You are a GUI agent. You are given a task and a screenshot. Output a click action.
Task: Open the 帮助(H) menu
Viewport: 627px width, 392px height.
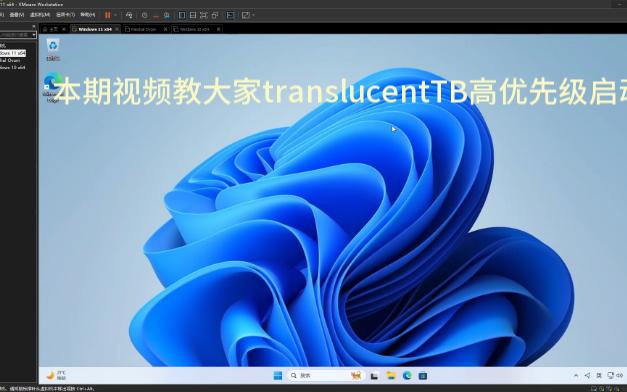coord(88,15)
